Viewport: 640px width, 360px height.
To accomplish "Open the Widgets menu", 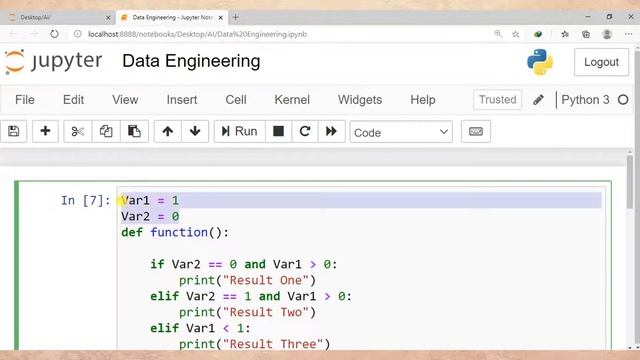I will (x=360, y=100).
